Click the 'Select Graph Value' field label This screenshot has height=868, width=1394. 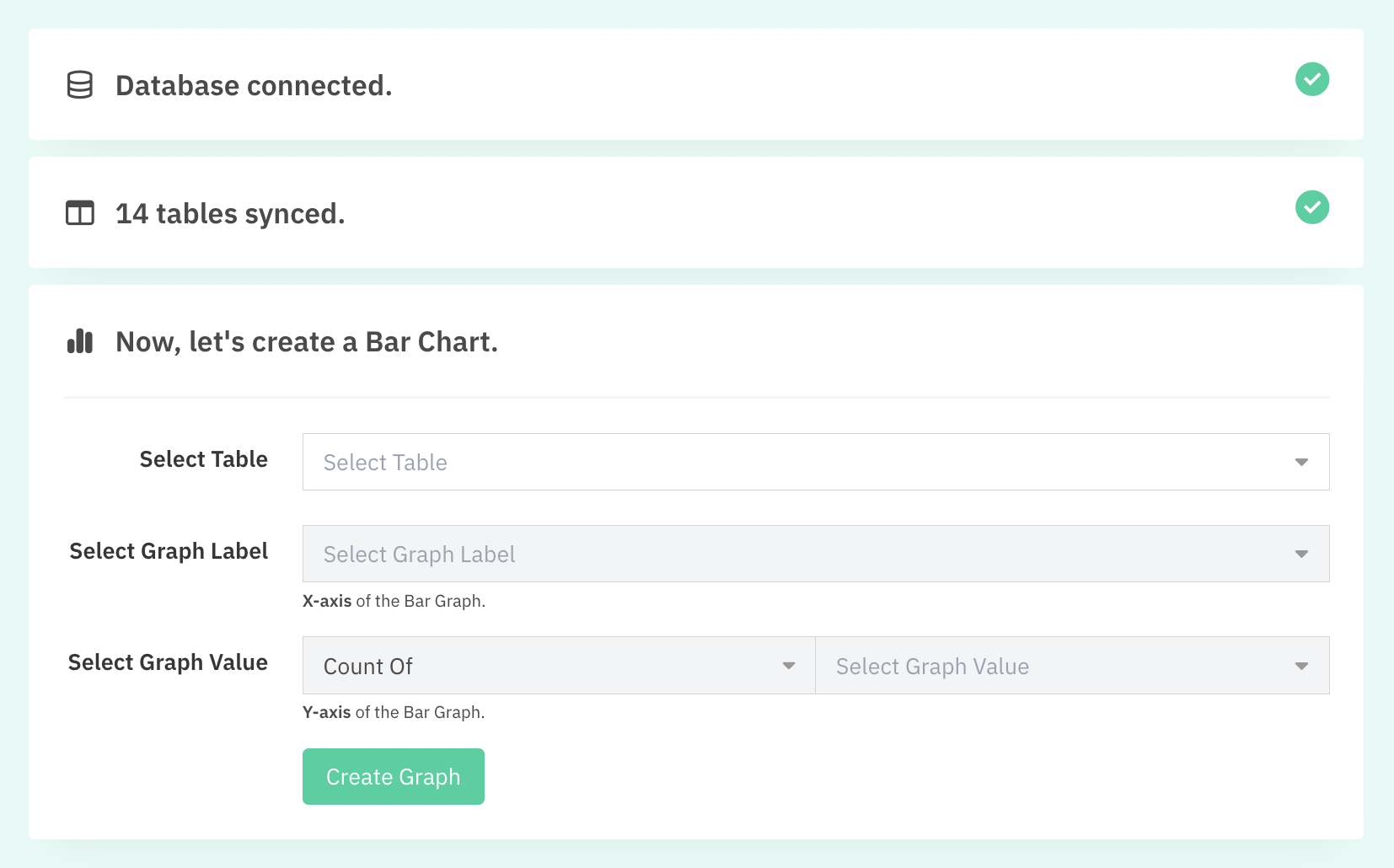(168, 662)
